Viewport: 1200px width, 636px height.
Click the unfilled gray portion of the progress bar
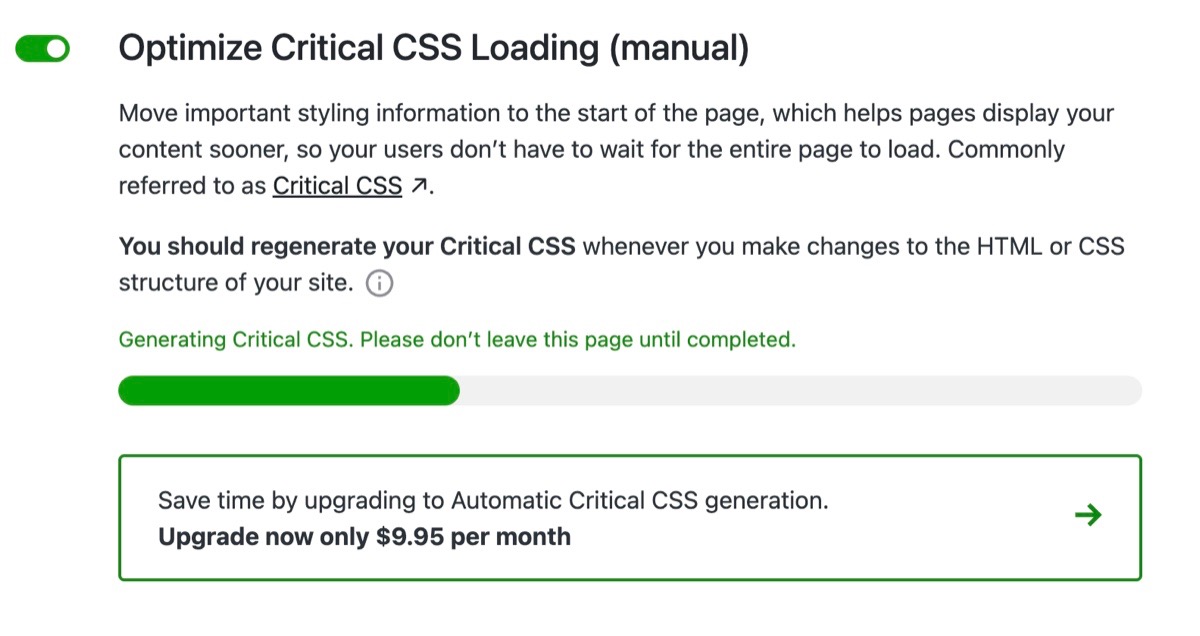(x=800, y=391)
